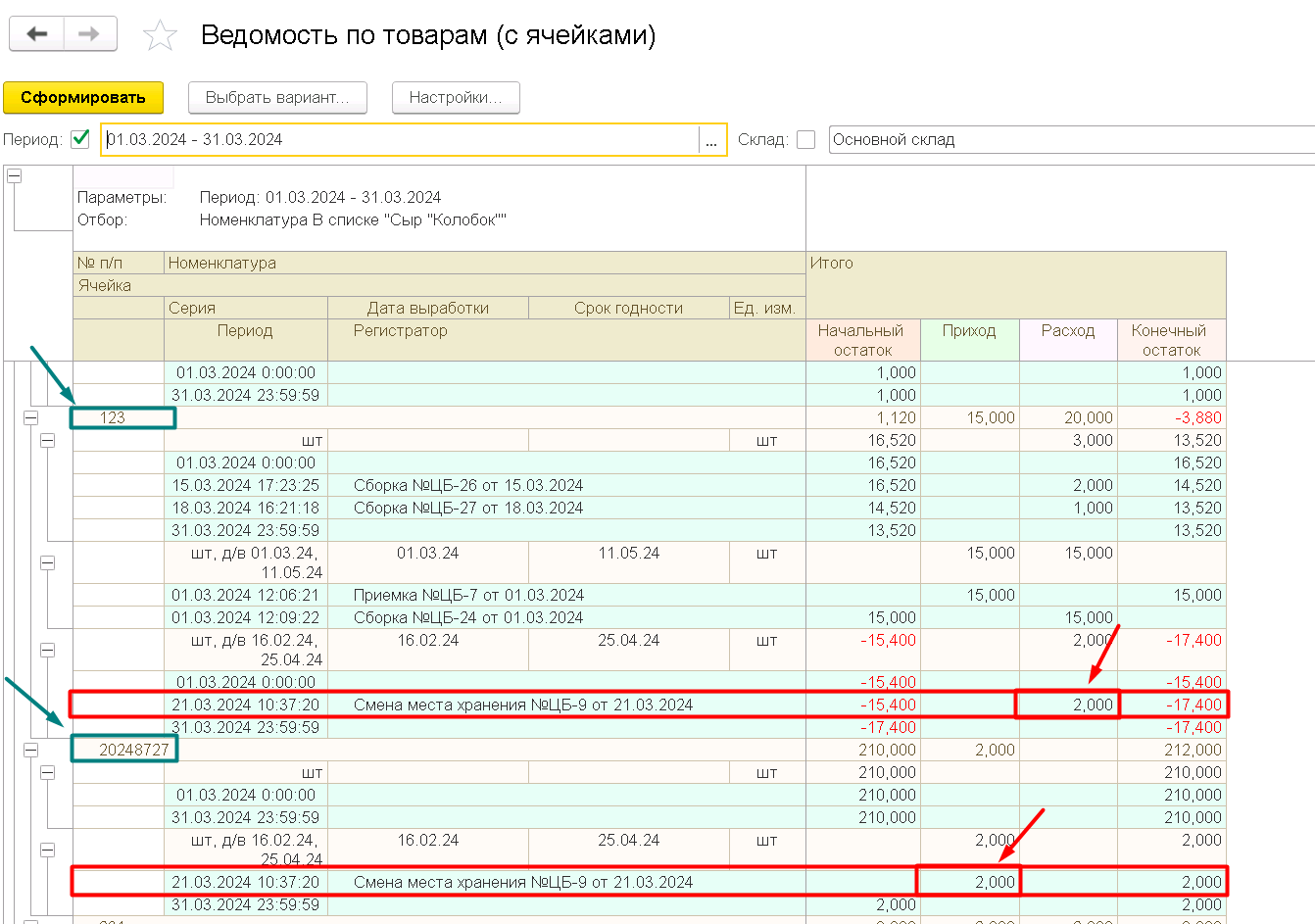
Task: Collapse the series д/в 01.03.24 subgroup
Action: tap(47, 563)
